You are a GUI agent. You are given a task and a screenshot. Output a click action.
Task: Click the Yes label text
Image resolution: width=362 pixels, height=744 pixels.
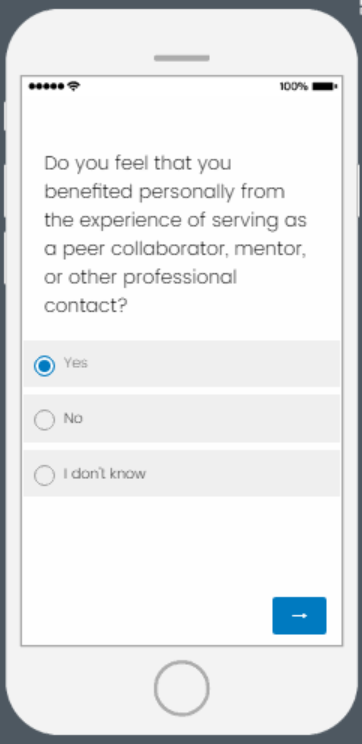(x=76, y=363)
